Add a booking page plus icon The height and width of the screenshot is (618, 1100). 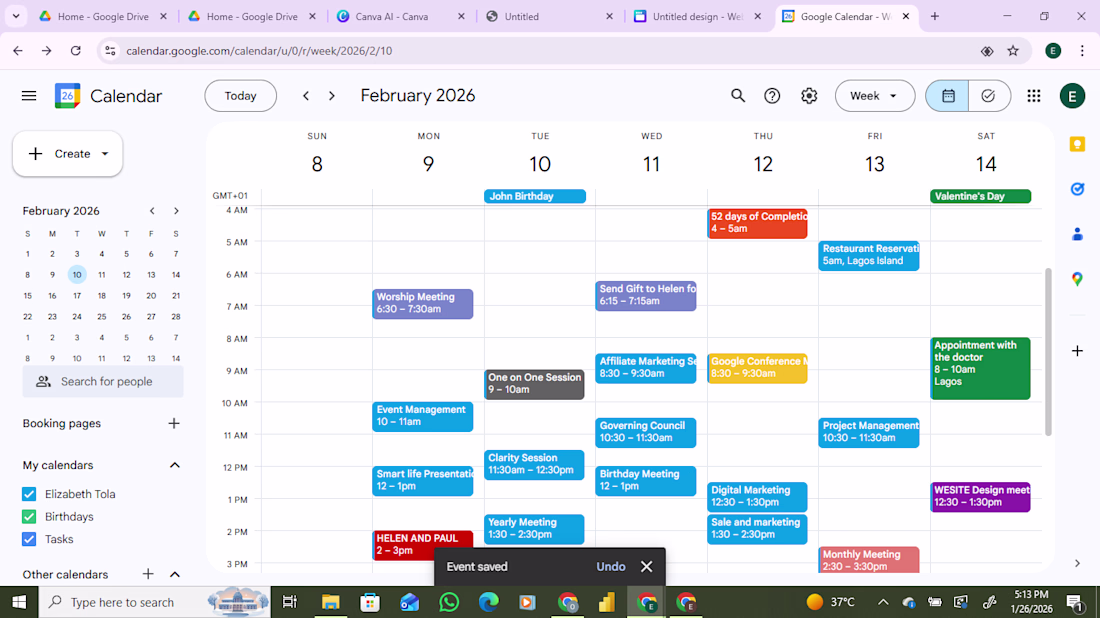(174, 423)
